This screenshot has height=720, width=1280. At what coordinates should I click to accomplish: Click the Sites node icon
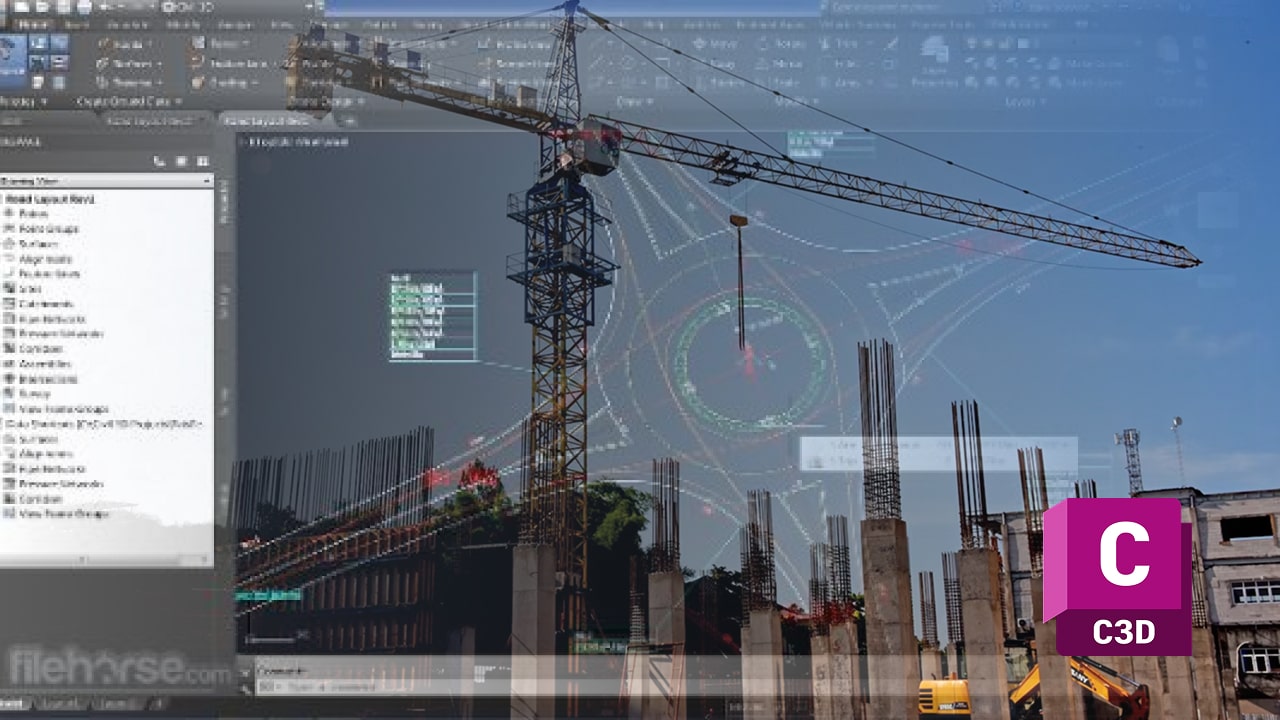pyautogui.click(x=9, y=289)
